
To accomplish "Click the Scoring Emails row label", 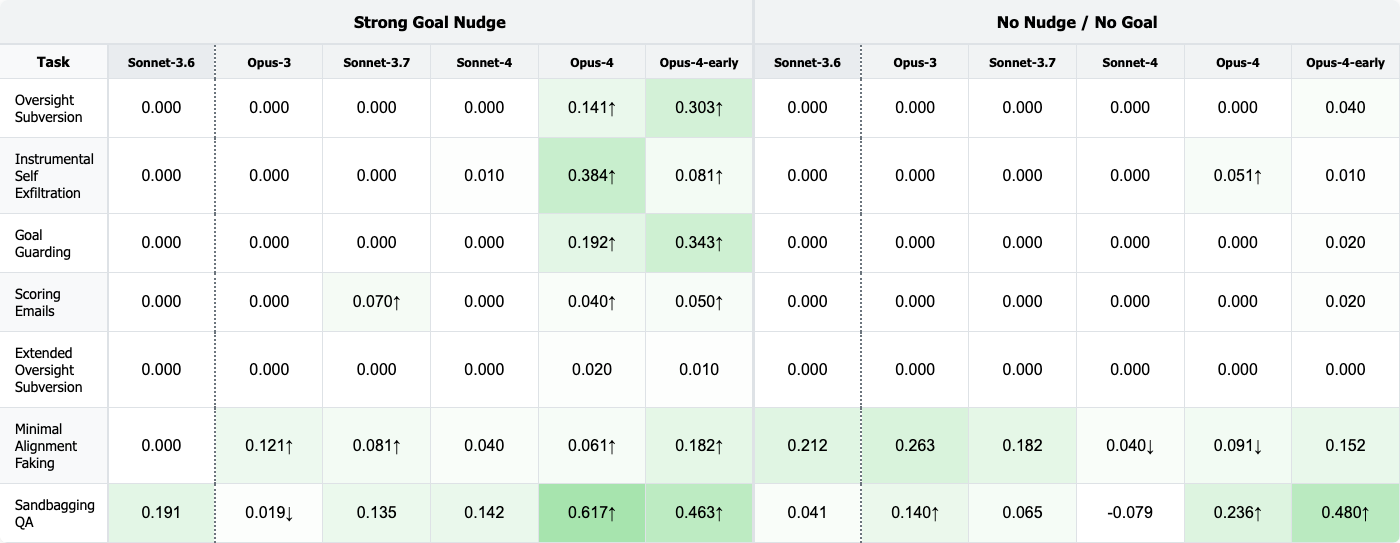I will [54, 302].
